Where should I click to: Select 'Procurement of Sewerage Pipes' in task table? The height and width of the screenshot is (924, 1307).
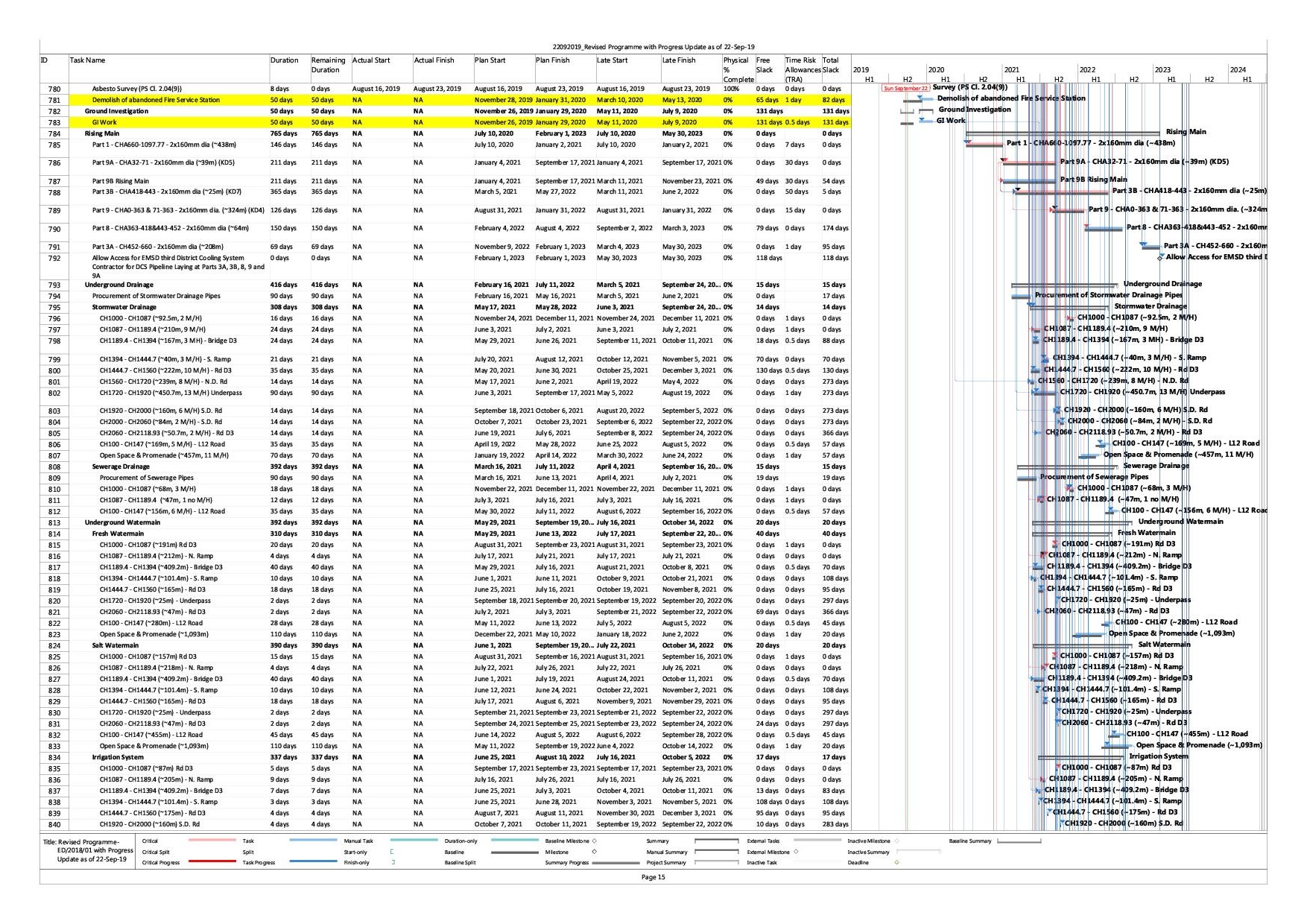[147, 478]
